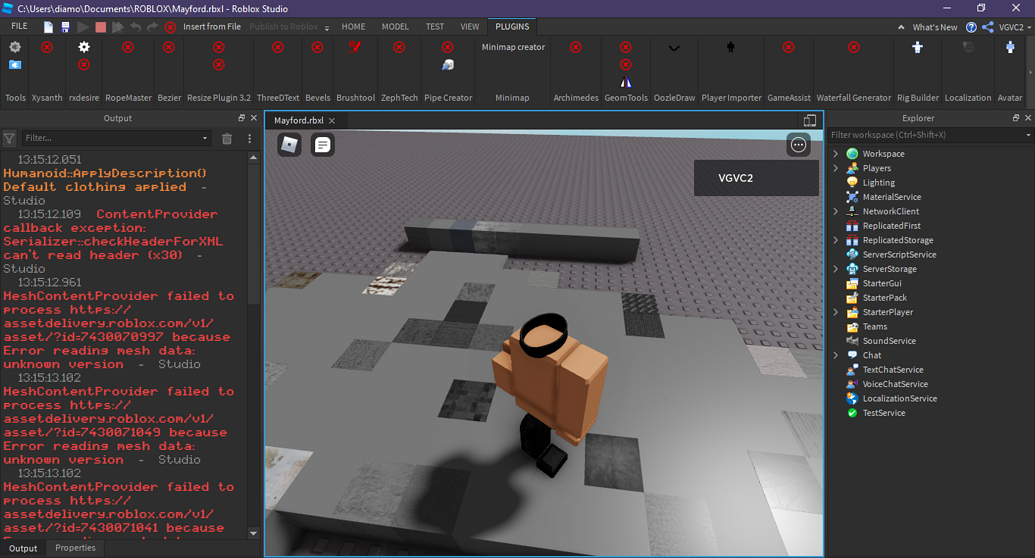Expand the ServerStorage node
This screenshot has width=1035, height=558.
[x=836, y=269]
